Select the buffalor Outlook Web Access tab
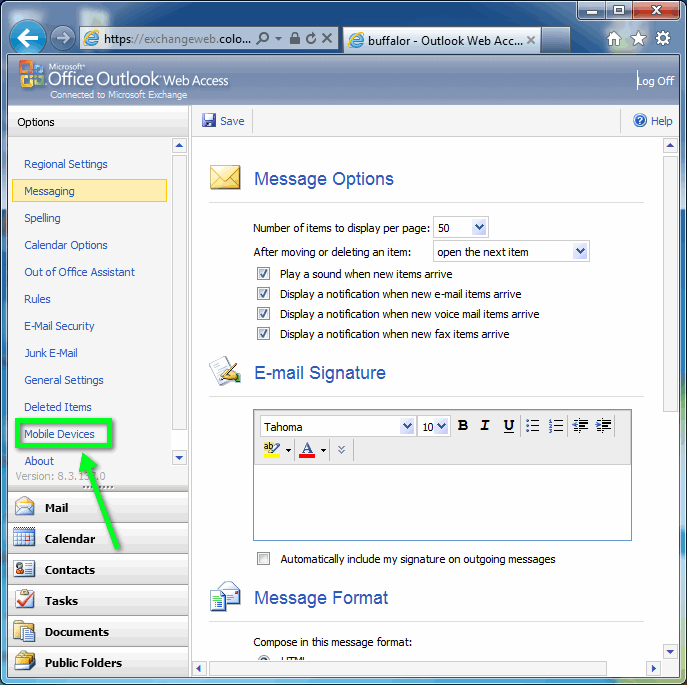This screenshot has width=687, height=685. [x=442, y=41]
